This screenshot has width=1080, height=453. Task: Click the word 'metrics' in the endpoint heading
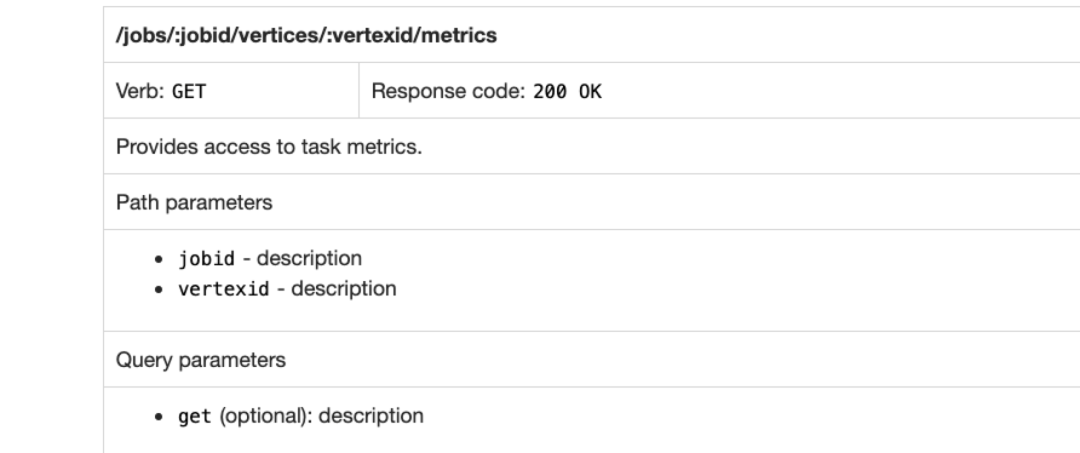[459, 35]
